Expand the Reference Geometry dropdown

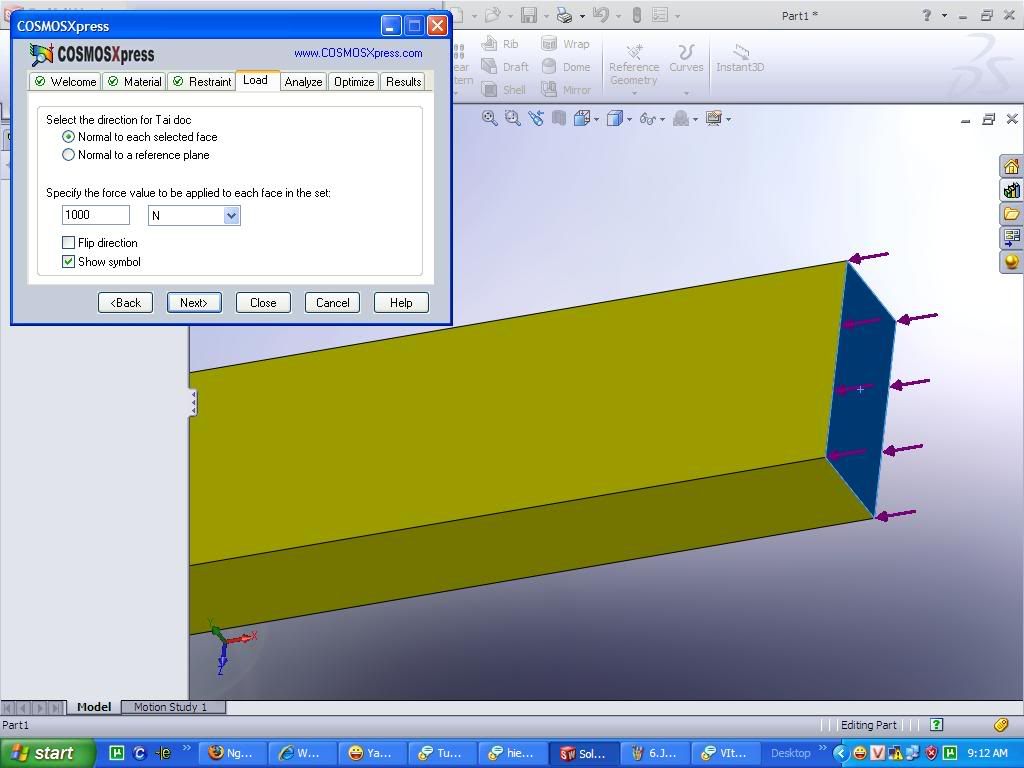tap(634, 93)
